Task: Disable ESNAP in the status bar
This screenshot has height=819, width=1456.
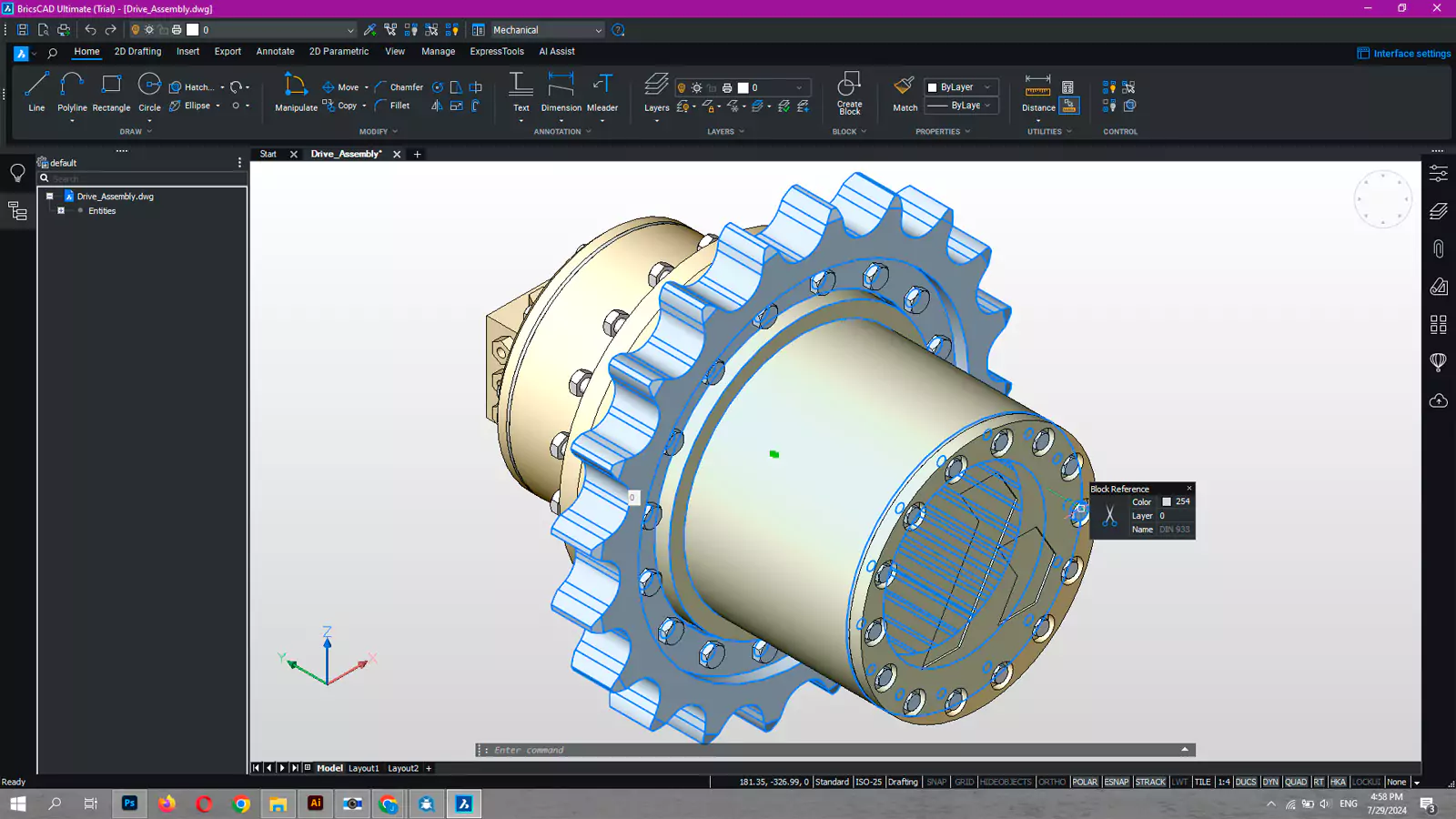Action: (1117, 782)
